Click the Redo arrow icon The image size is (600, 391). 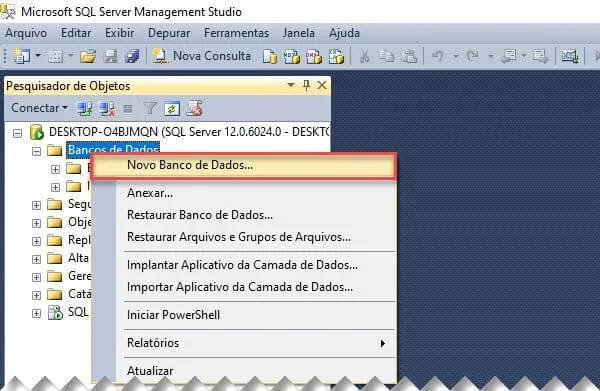click(x=473, y=56)
